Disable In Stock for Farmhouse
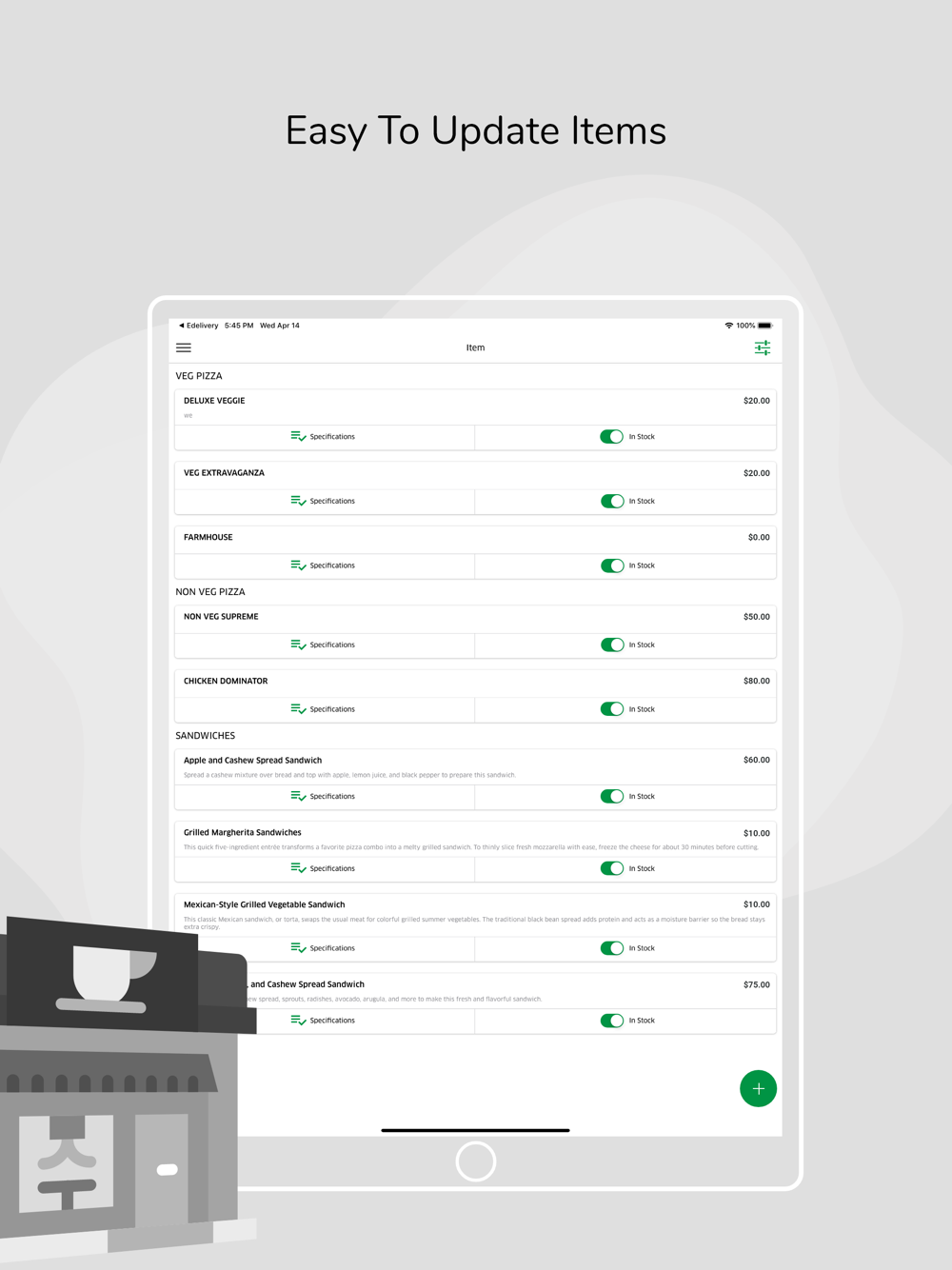Image resolution: width=952 pixels, height=1270 pixels. coord(612,566)
